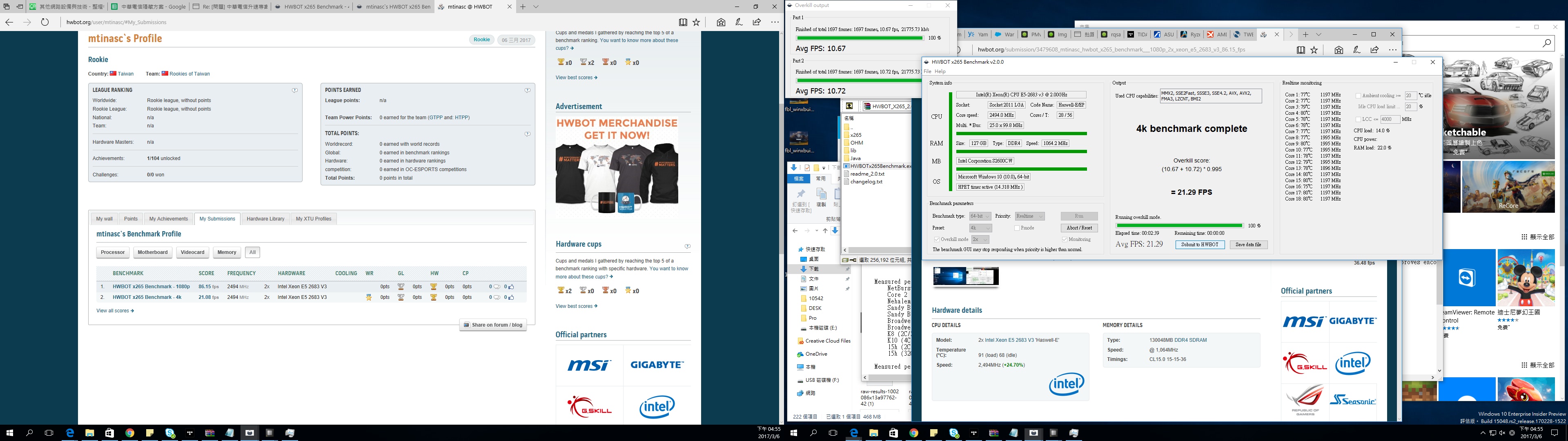Open left Edge more actions menu
1568x441 pixels.
tap(774, 22)
